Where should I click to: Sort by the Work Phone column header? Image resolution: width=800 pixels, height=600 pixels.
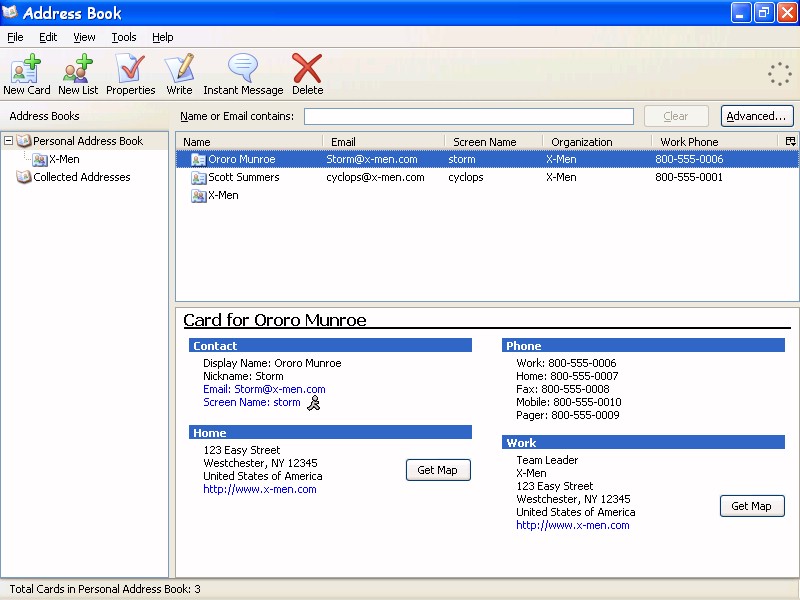[x=716, y=142]
